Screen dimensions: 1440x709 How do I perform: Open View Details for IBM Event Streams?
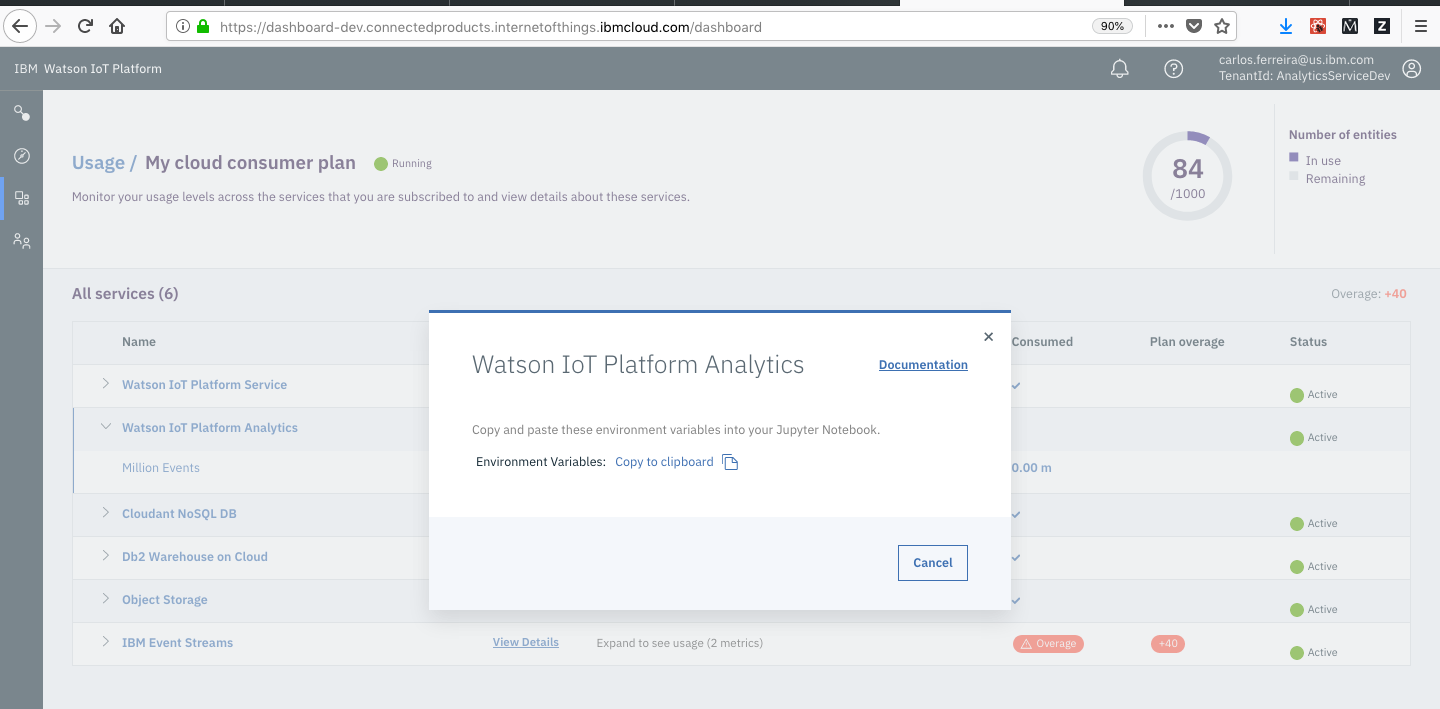(x=526, y=642)
